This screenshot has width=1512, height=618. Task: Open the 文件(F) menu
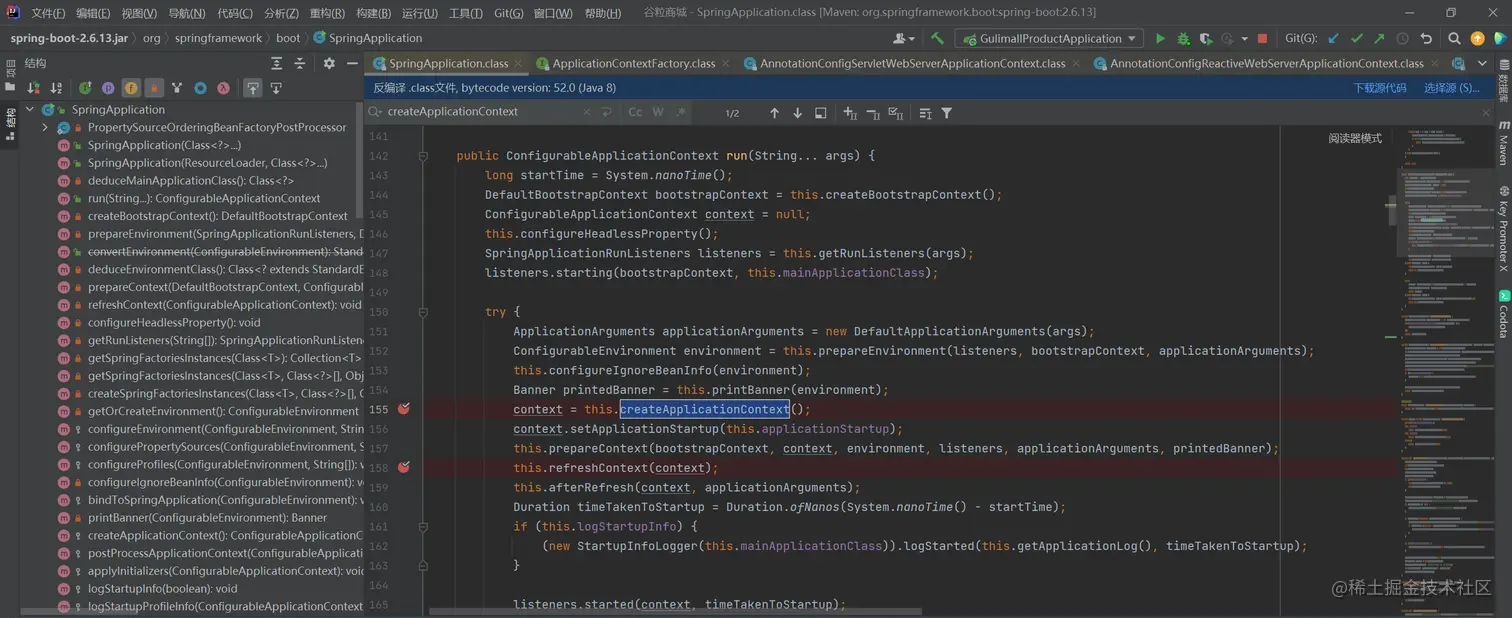[x=48, y=13]
